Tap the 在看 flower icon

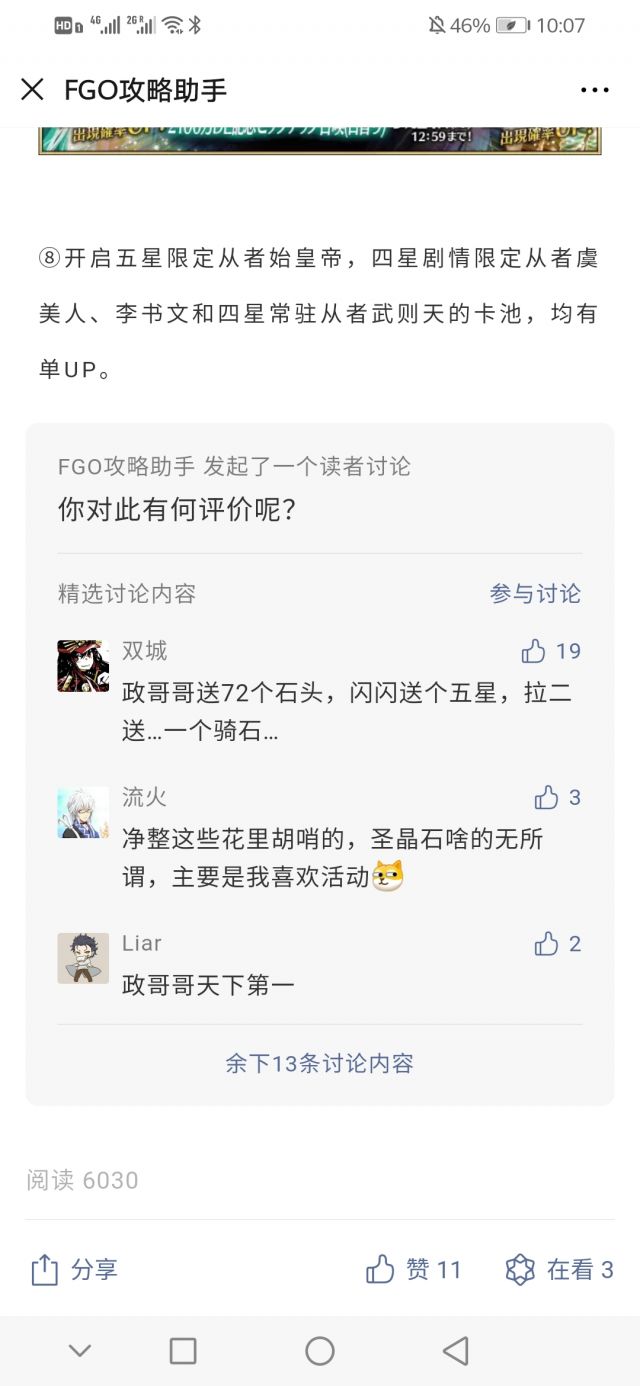[520, 1270]
